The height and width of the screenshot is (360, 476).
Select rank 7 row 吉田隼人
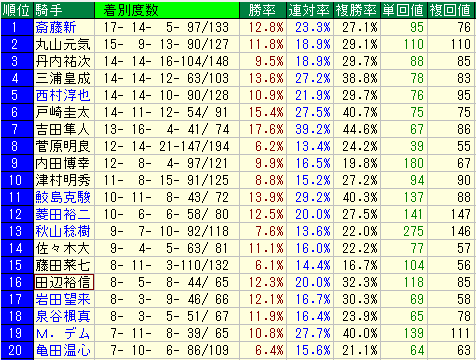[238, 129]
